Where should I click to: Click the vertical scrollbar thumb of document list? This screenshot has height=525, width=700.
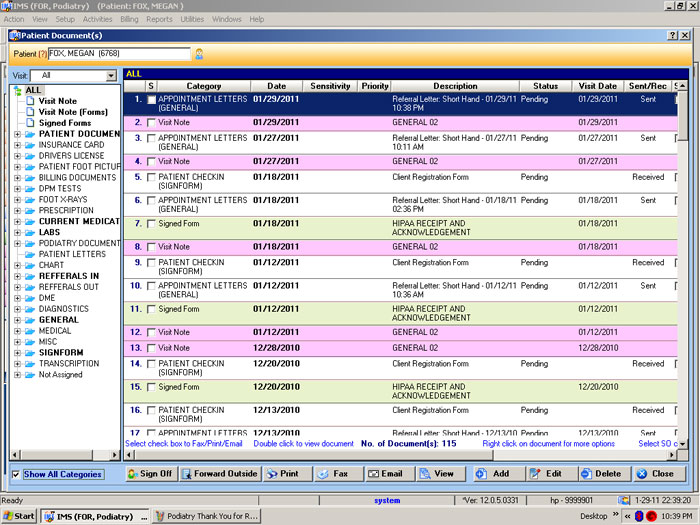[x=682, y=115]
